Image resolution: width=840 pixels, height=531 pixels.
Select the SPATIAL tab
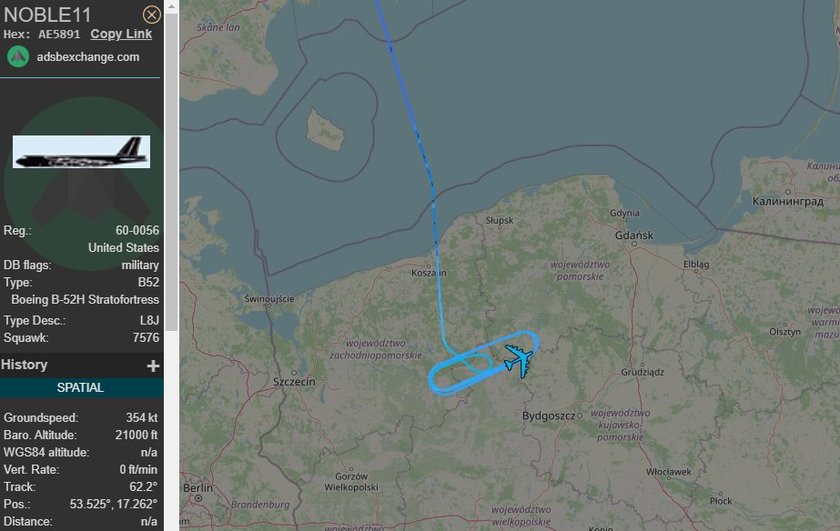(x=81, y=387)
